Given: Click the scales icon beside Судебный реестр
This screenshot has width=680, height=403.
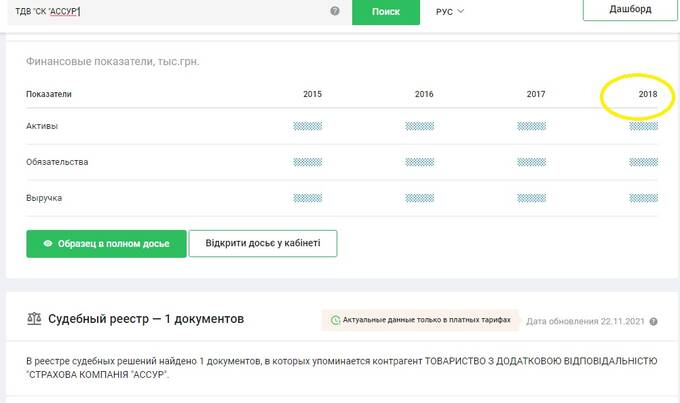Looking at the screenshot, I should pos(35,320).
